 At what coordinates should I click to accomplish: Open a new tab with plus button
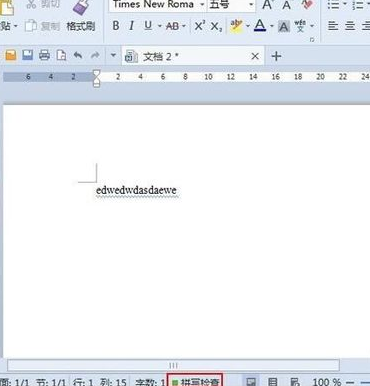pos(276,56)
